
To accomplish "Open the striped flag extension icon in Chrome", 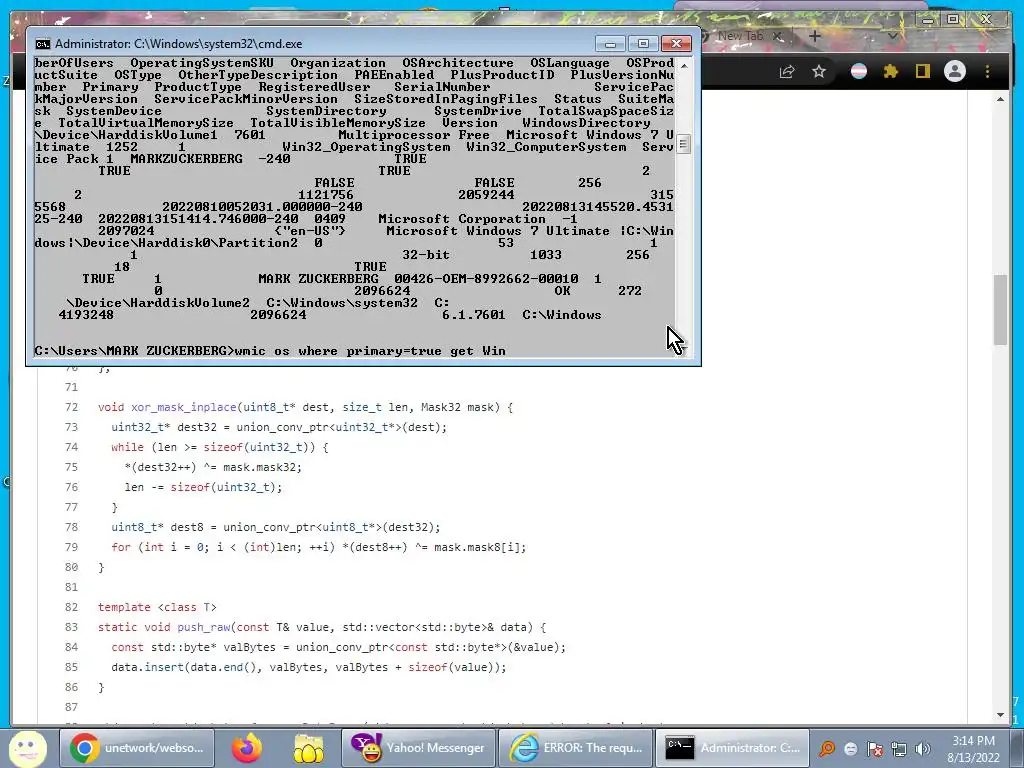I will point(859,71).
